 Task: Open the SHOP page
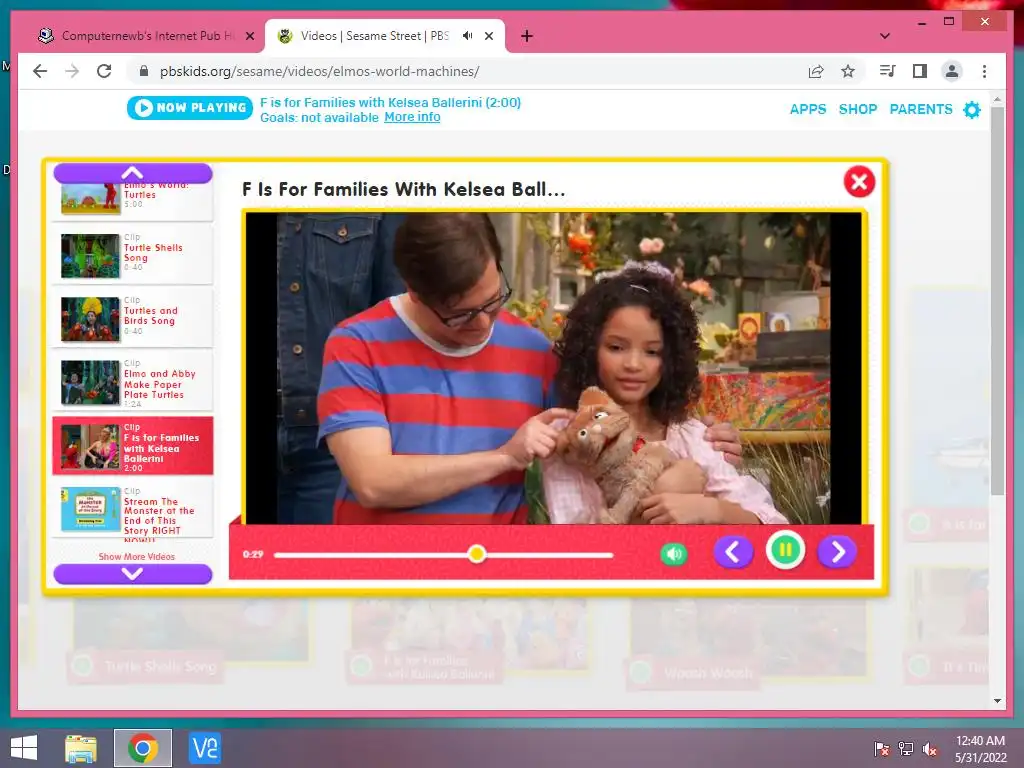(857, 109)
